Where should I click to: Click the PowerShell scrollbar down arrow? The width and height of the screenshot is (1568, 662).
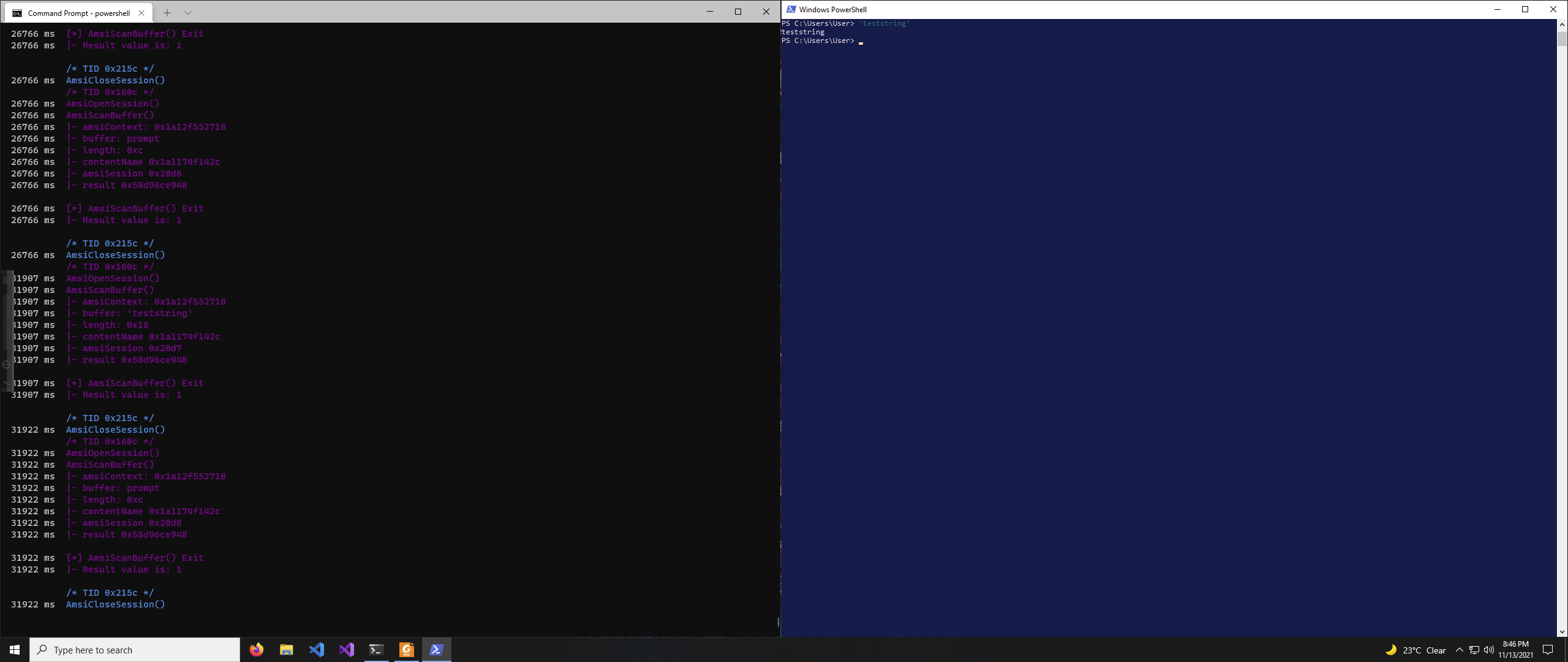coord(1562,631)
